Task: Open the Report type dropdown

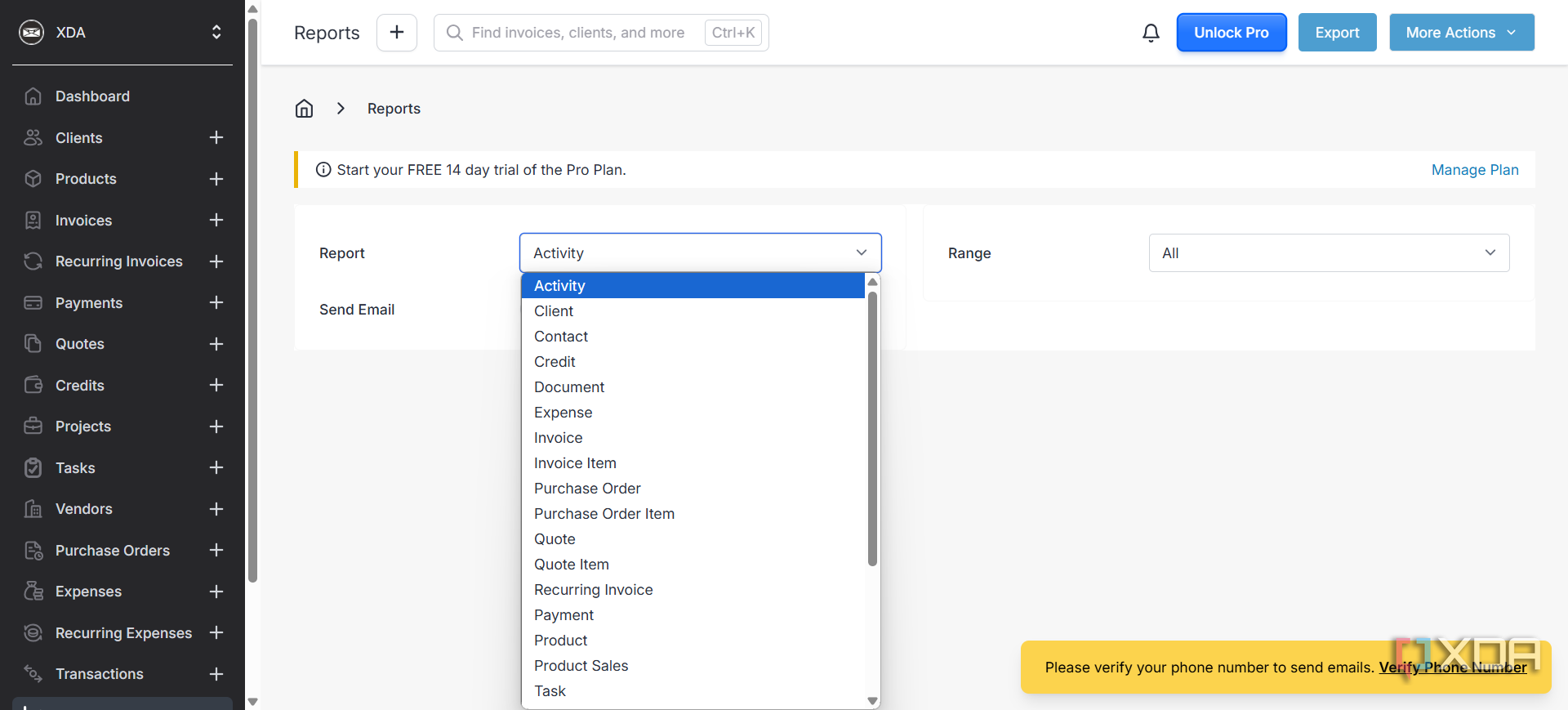Action: coord(701,253)
